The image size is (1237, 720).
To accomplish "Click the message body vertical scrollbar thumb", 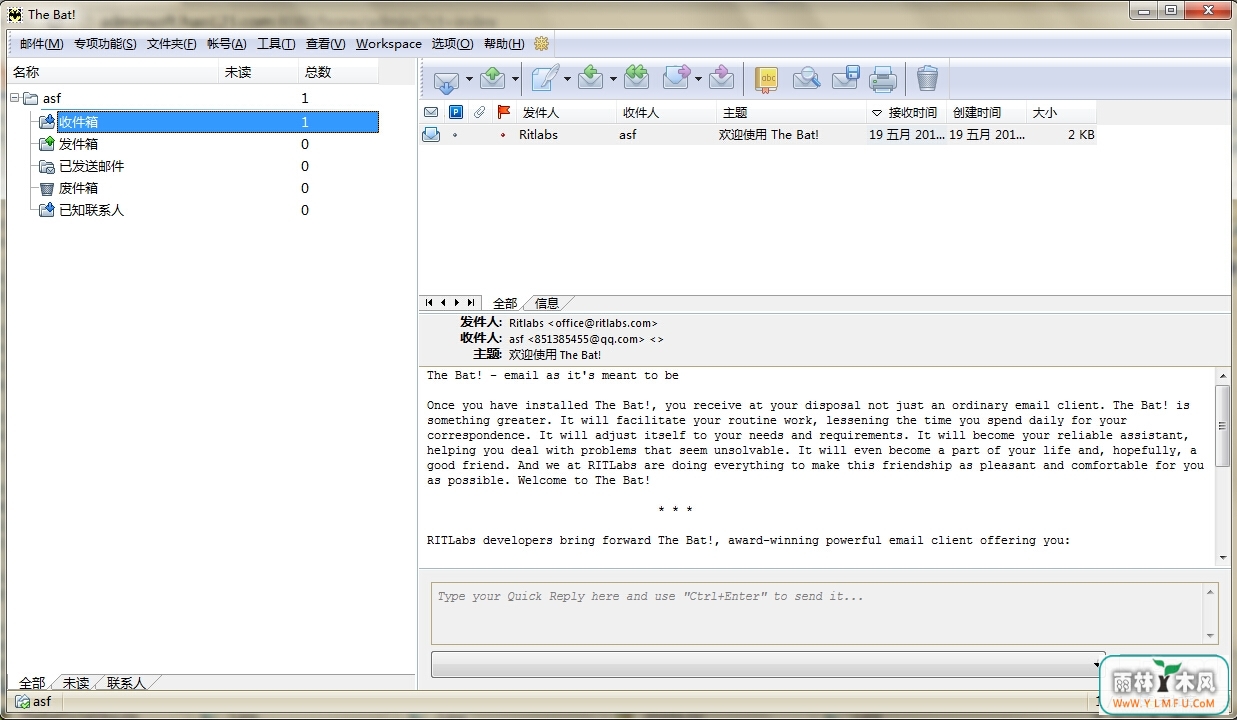I will click(1222, 425).
